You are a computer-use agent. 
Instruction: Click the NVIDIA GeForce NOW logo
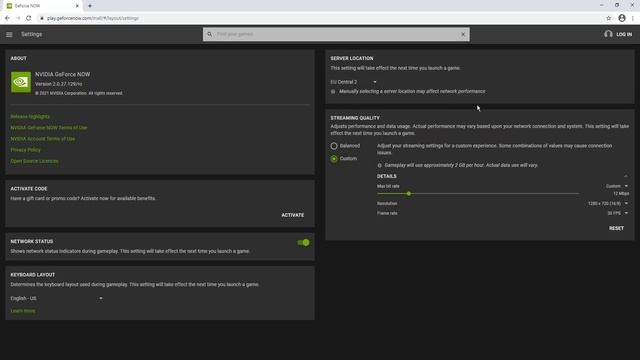tap(21, 82)
